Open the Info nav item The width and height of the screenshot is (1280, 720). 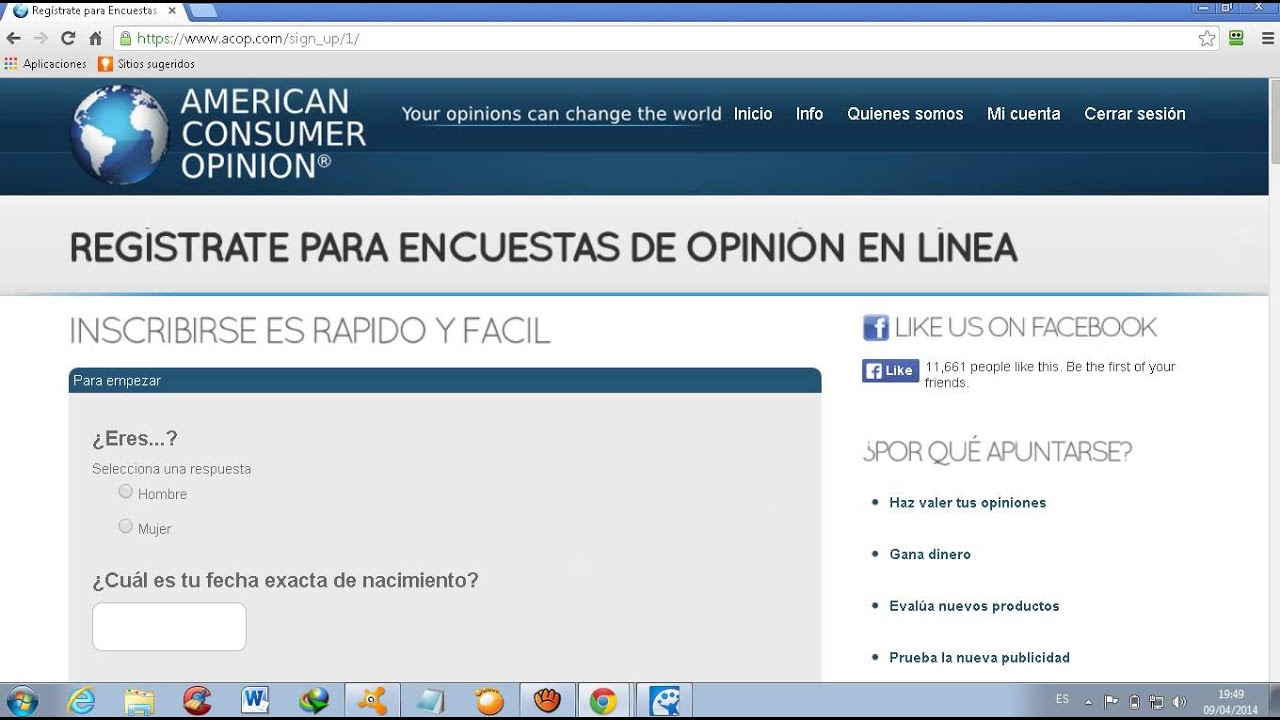pos(809,114)
